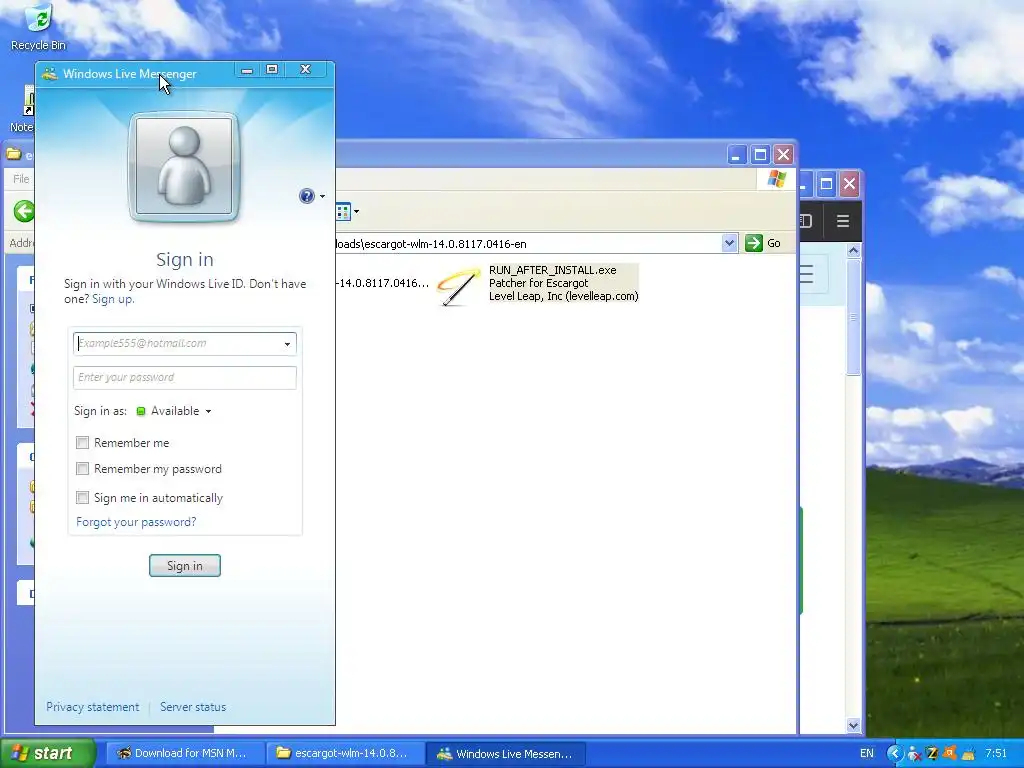This screenshot has height=768, width=1024.
Task: Close the browser window behind Explorer
Action: coord(849,184)
